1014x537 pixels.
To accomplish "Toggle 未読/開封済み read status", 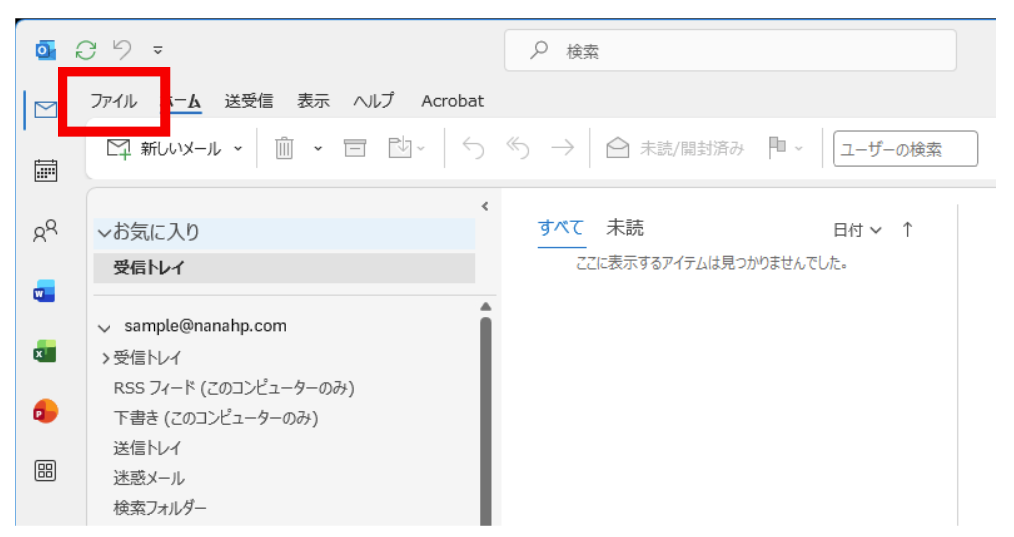I will (676, 149).
